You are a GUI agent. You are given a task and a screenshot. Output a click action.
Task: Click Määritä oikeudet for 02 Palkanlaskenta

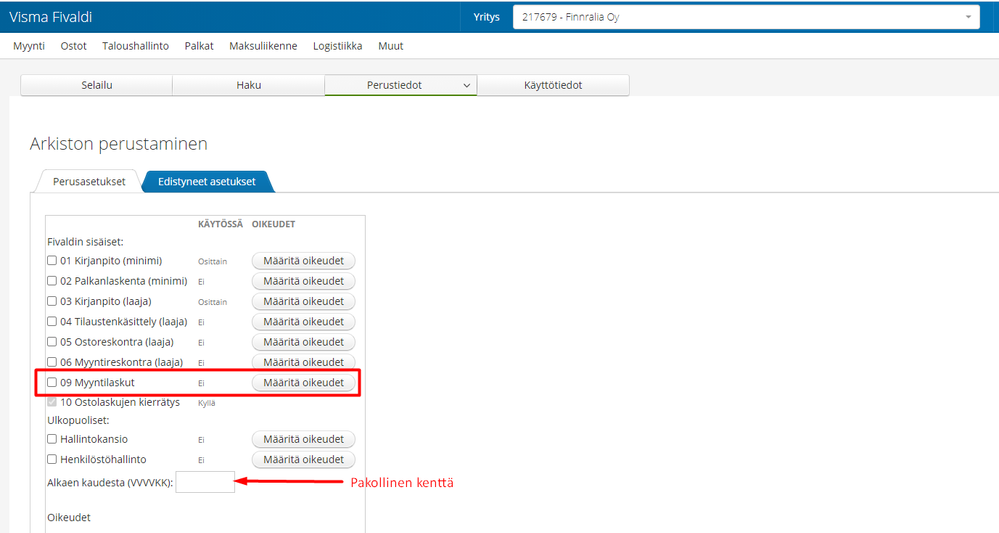(303, 281)
